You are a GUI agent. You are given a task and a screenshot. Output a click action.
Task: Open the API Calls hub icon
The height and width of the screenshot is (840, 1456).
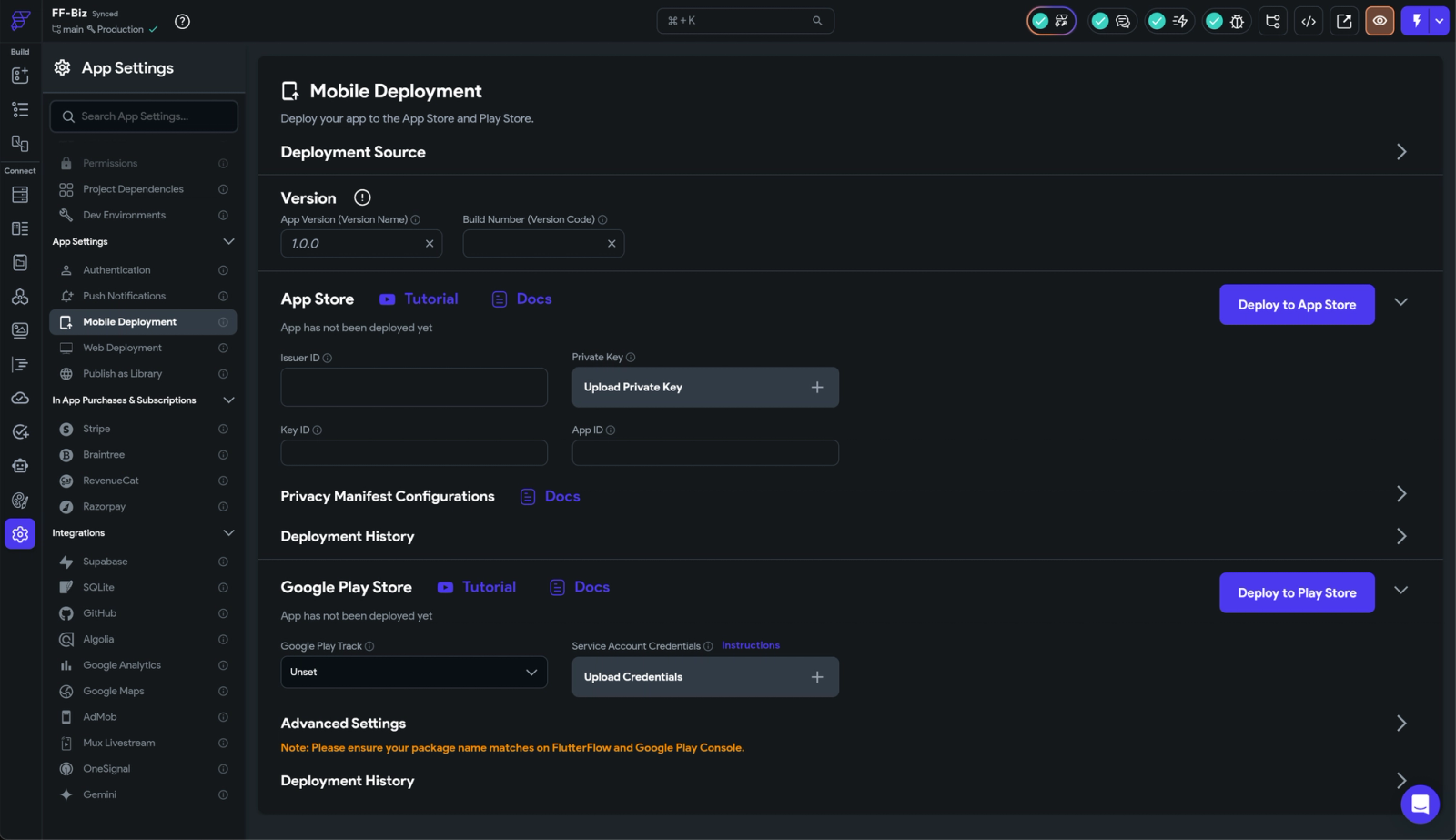20,297
